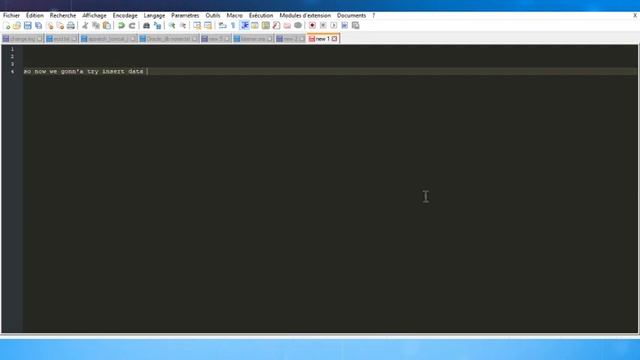Save the current file with the Save icon
This screenshot has height=360, width=640.
(x=27, y=26)
